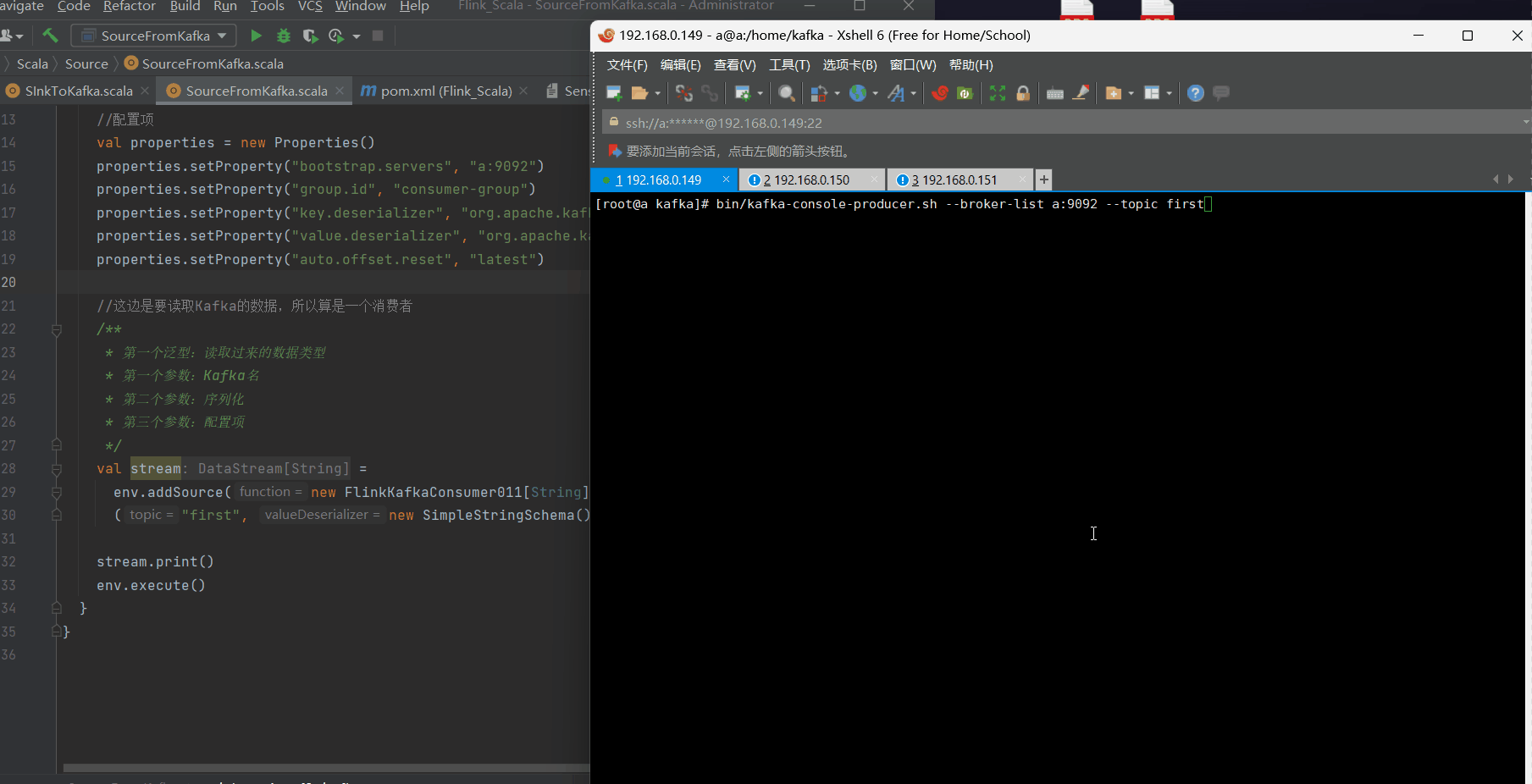Launch Xftp file transfer from Xshell toolbar
Image resolution: width=1532 pixels, height=784 pixels.
click(965, 93)
